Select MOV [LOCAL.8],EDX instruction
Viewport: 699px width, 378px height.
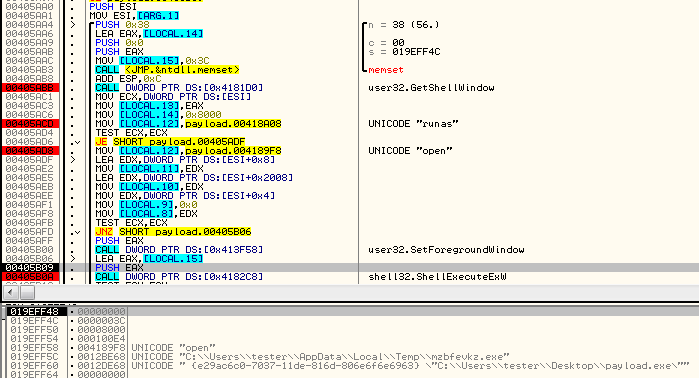click(x=146, y=214)
